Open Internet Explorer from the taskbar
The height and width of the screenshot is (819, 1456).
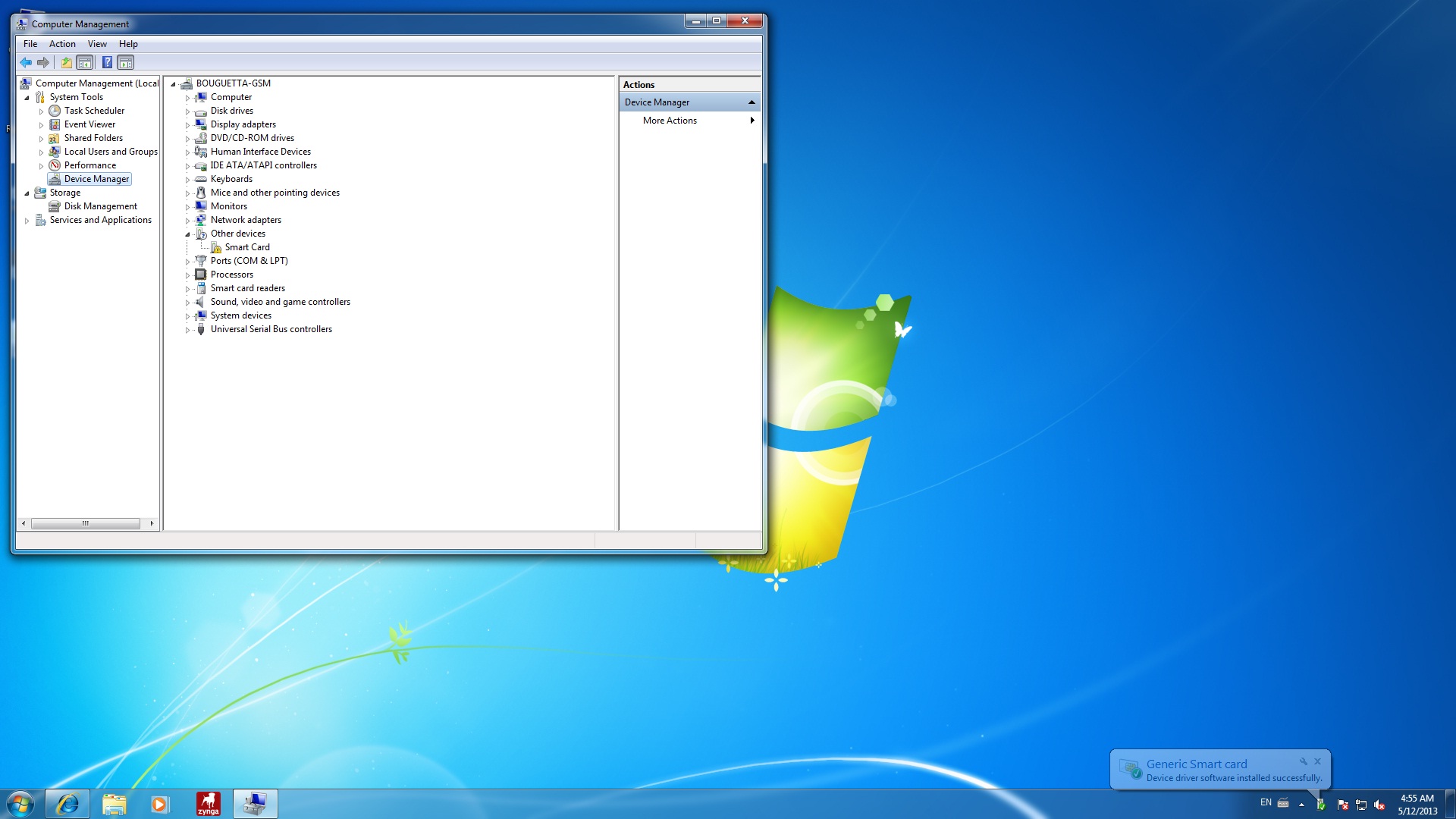click(67, 804)
